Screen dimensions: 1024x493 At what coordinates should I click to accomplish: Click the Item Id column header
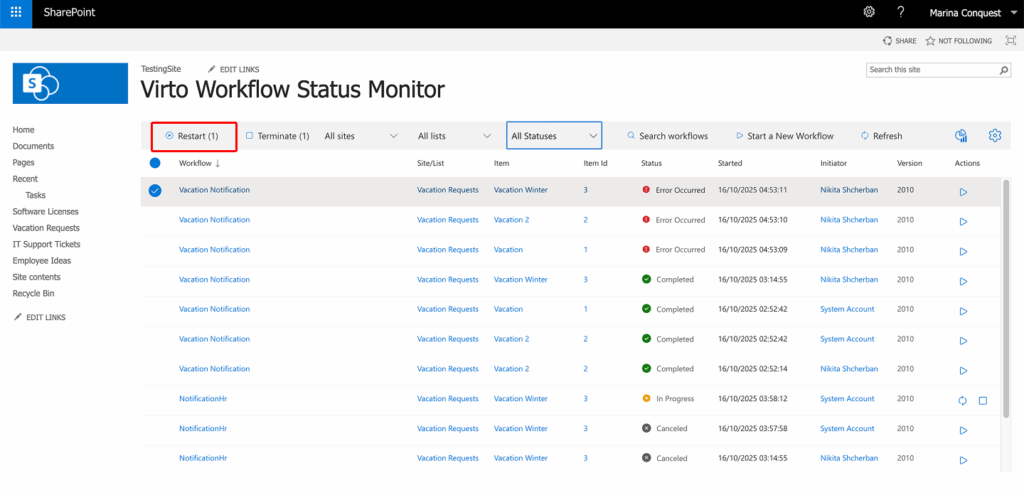[x=596, y=163]
